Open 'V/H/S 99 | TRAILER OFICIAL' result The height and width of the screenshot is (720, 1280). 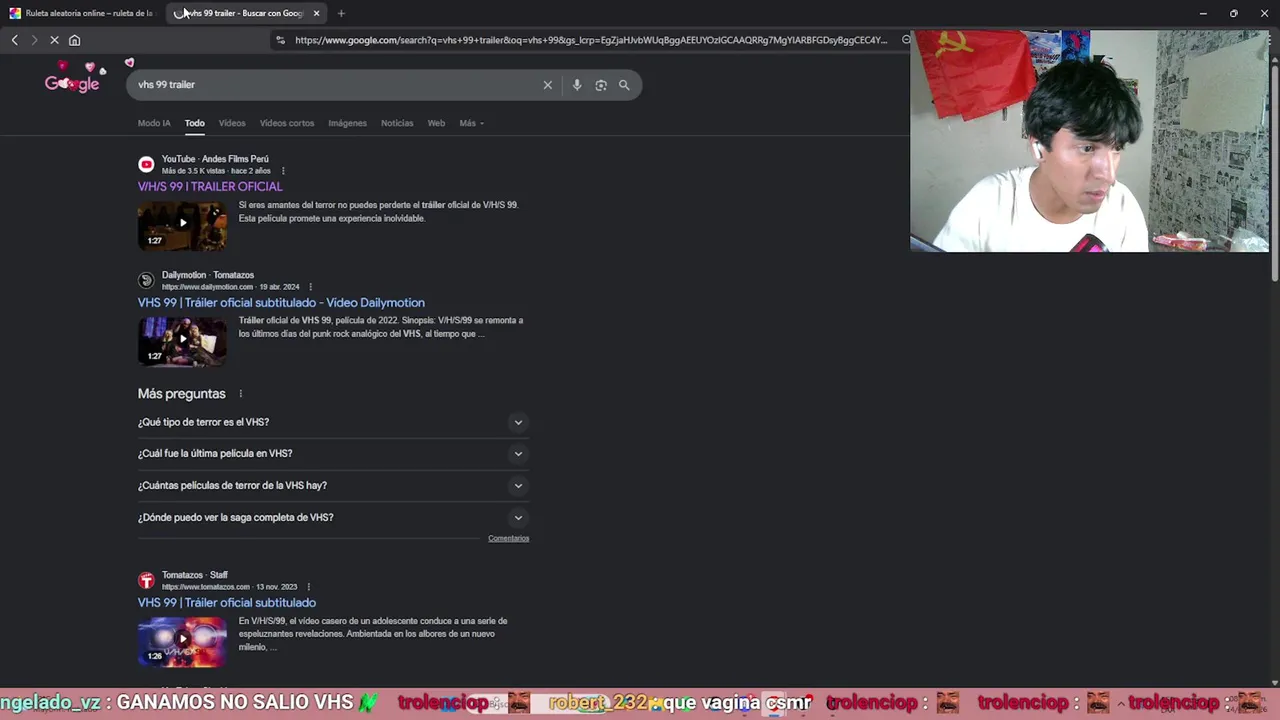pos(210,186)
